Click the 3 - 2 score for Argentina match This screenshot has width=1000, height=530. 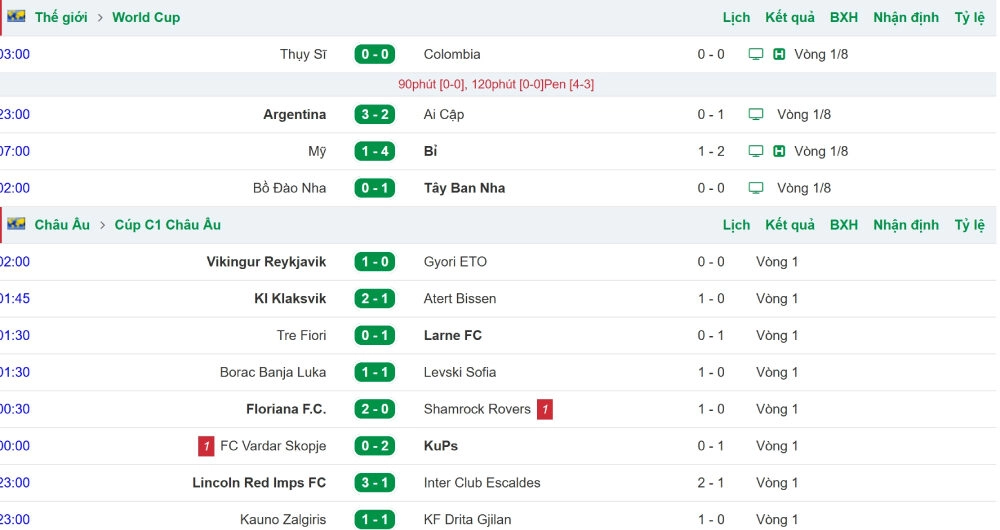pos(374,114)
